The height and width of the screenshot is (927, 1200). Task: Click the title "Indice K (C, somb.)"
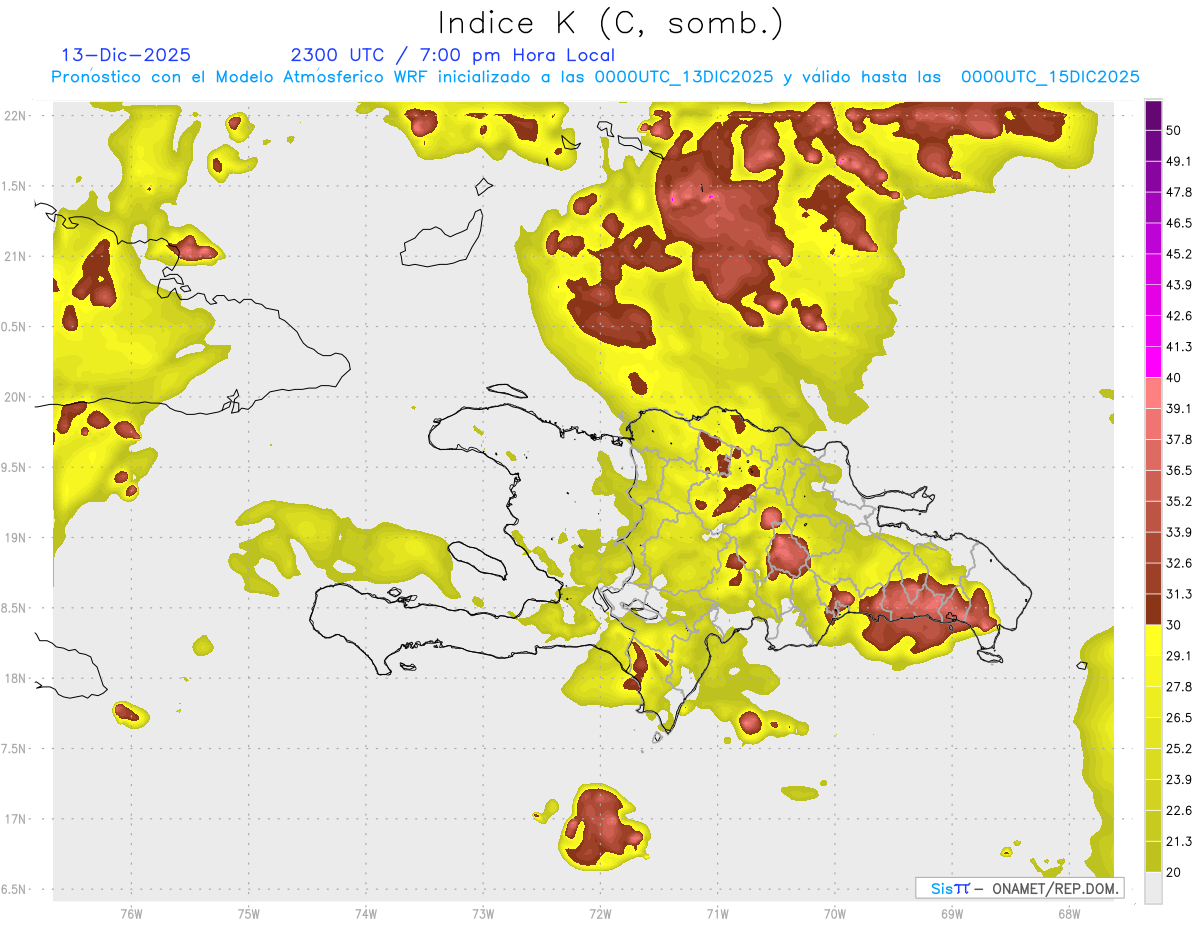pos(610,23)
